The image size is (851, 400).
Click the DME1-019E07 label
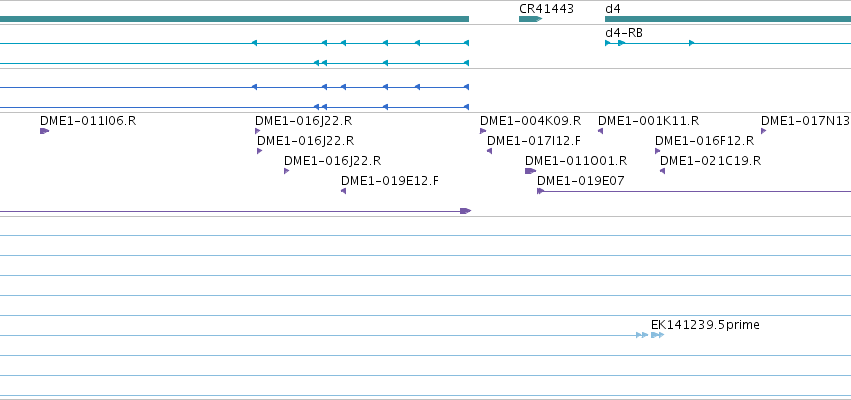point(581,181)
